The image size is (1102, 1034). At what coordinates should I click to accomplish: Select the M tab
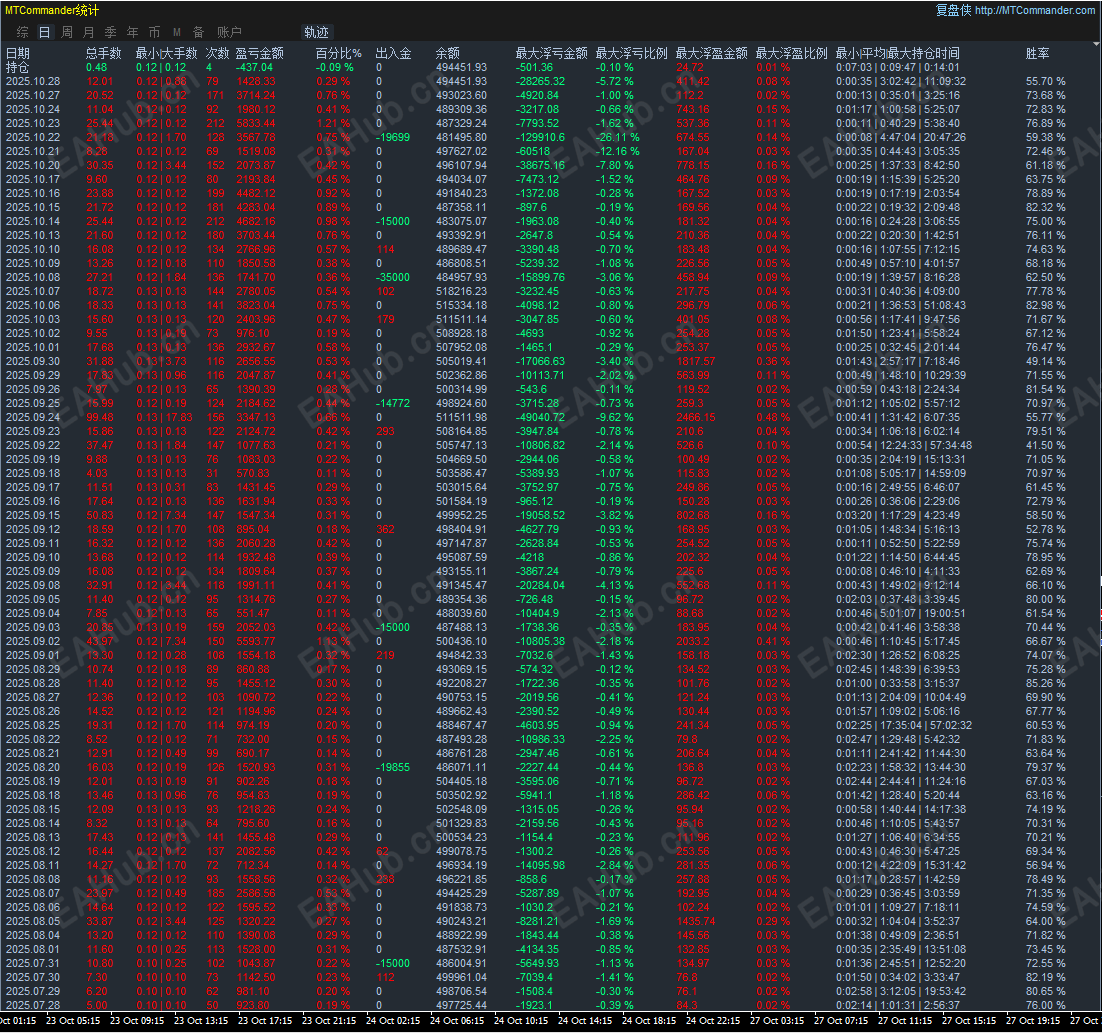click(176, 32)
